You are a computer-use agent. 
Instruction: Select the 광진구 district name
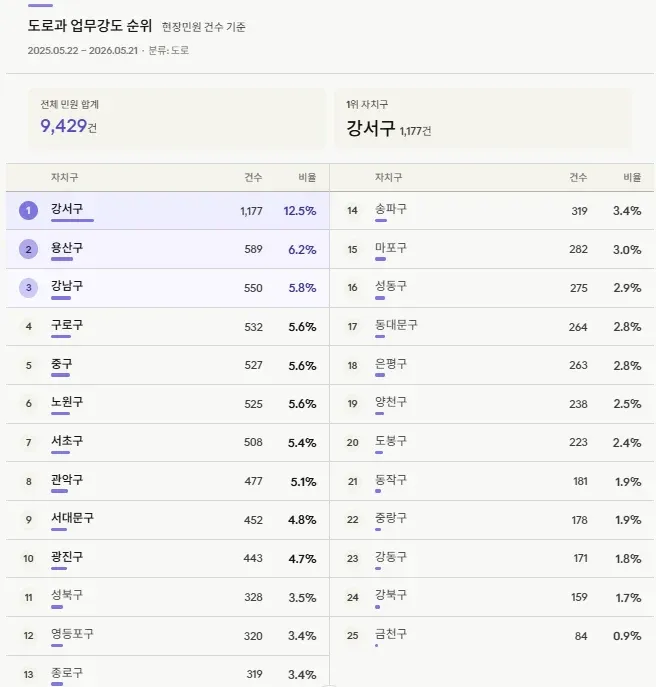click(x=67, y=556)
